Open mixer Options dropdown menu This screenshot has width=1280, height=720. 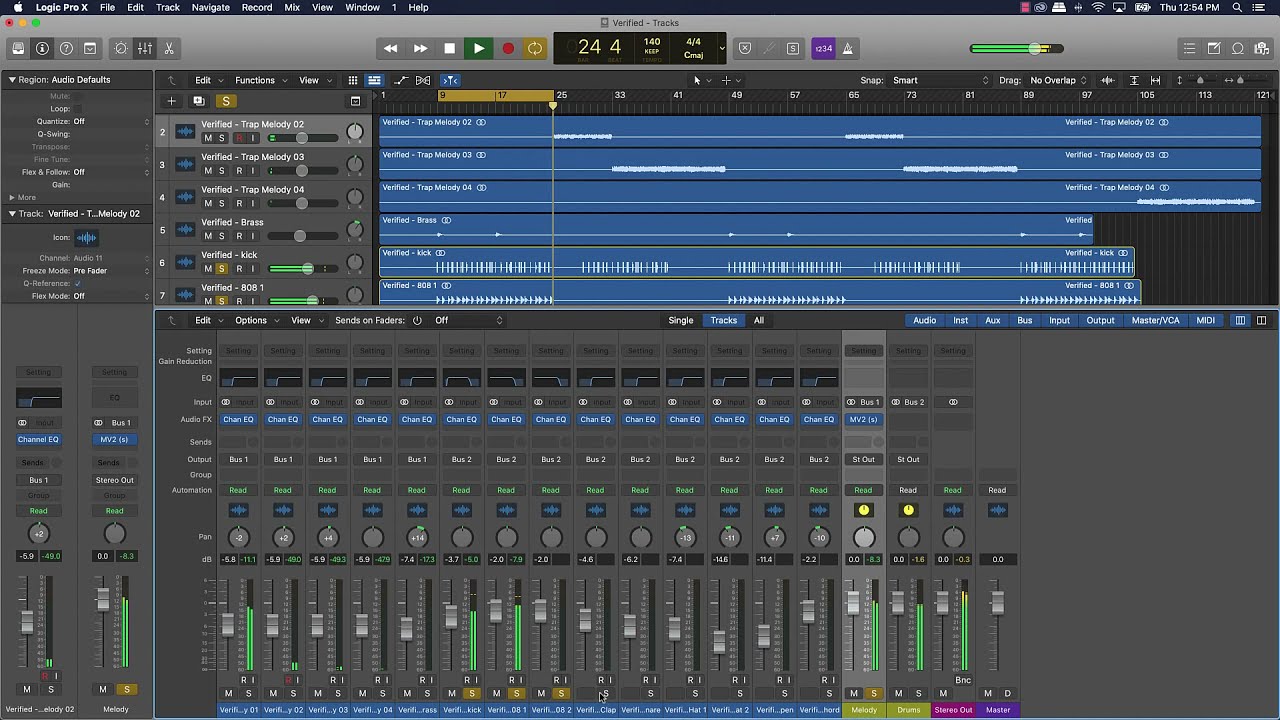(x=256, y=320)
